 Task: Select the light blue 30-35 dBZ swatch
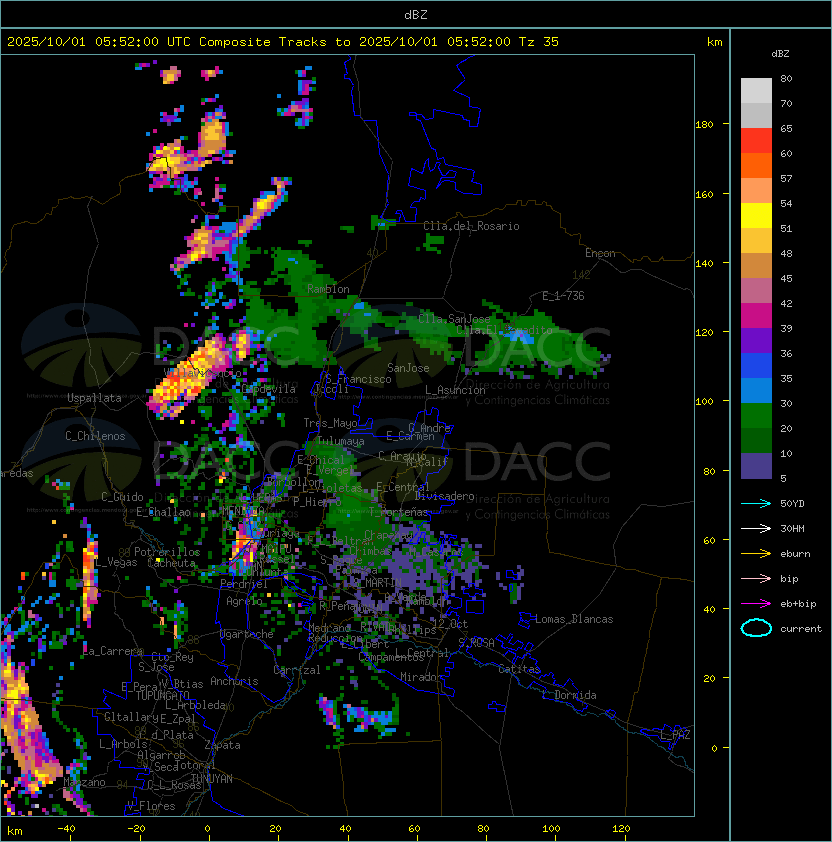[x=756, y=390]
